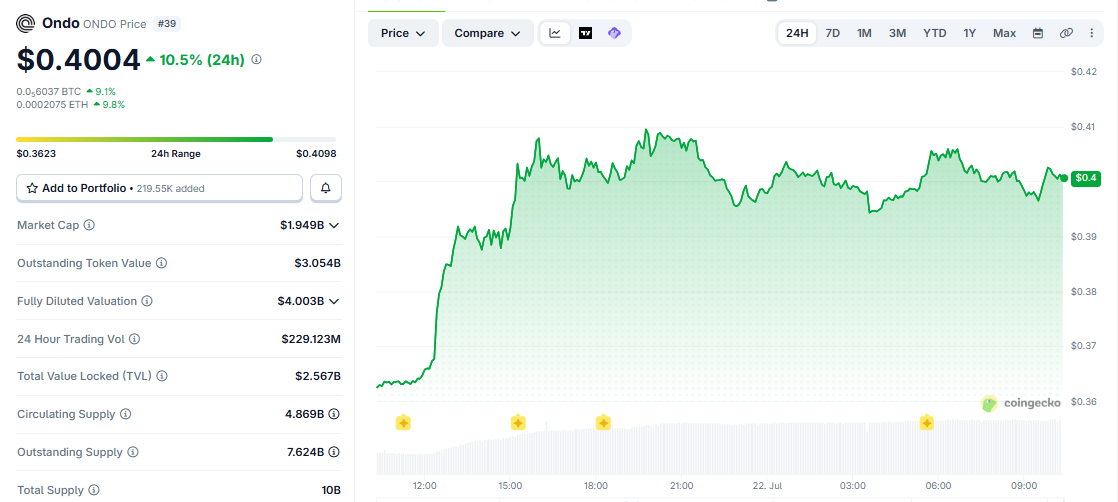Click info icon next to 7.624B value
Screen dimensions: 1118x502
pyautogui.click(x=334, y=452)
